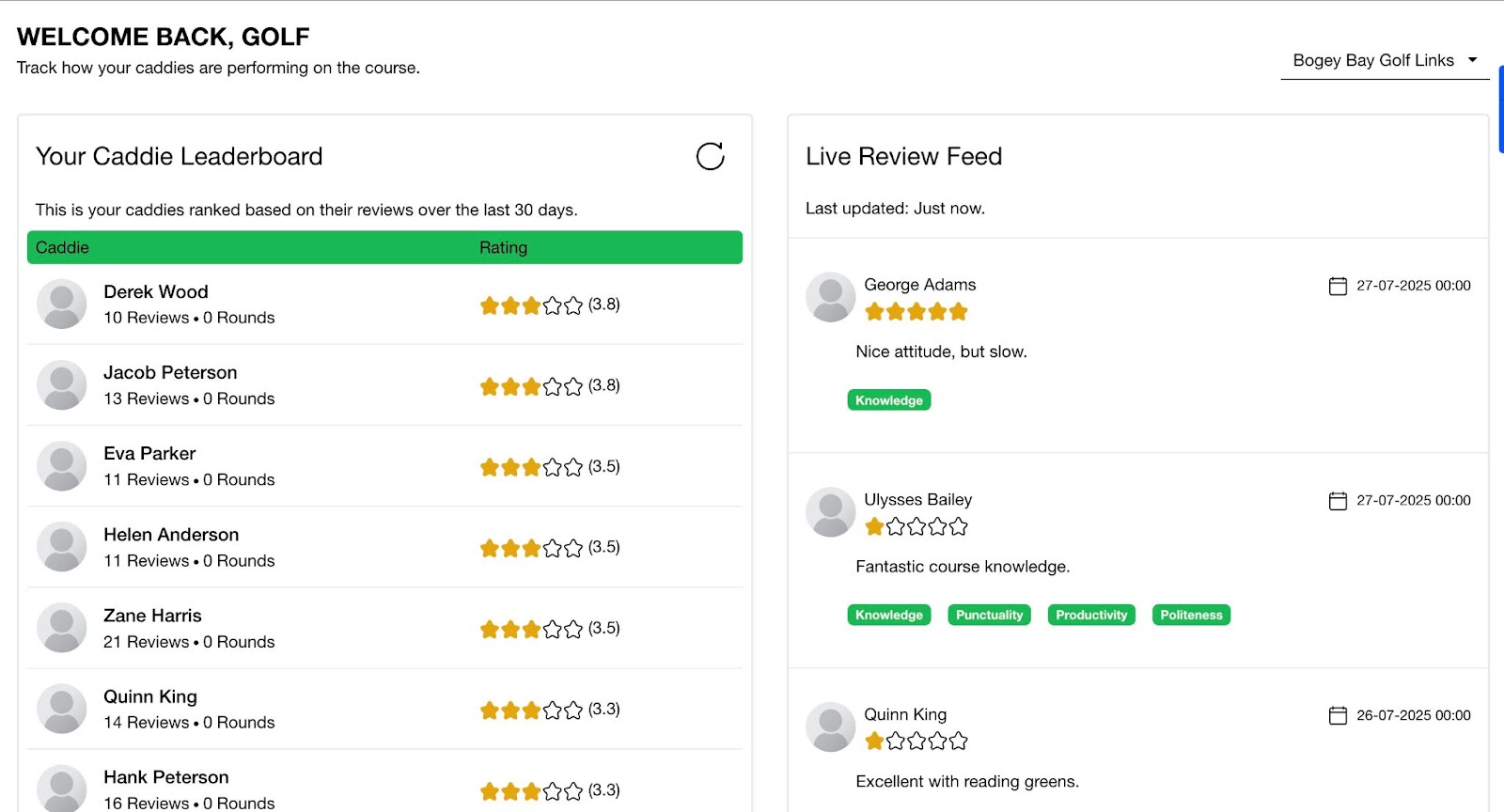Click George Adams' reviewer avatar
Viewport: 1504px width, 812px height.
(x=830, y=297)
